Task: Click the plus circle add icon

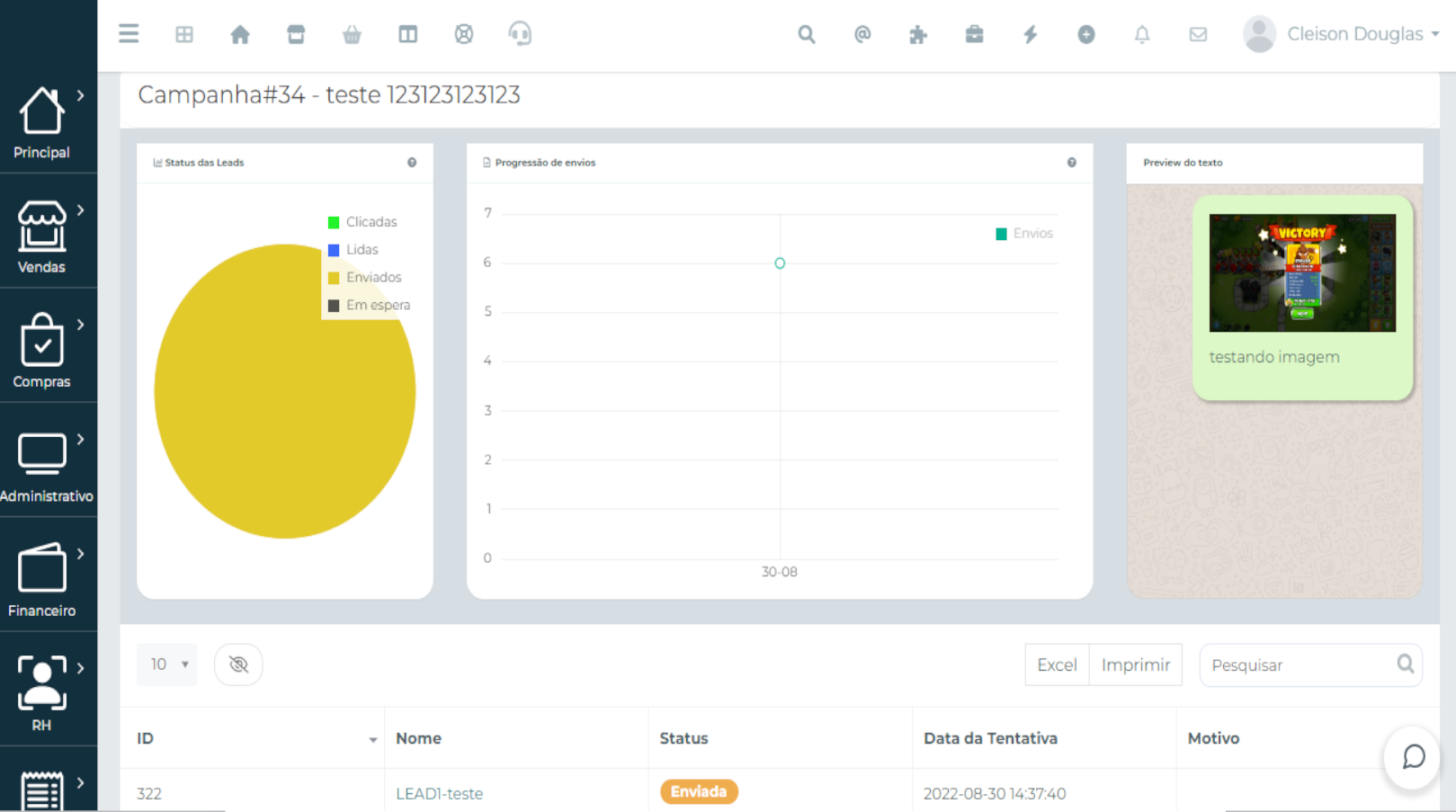Action: [1086, 34]
